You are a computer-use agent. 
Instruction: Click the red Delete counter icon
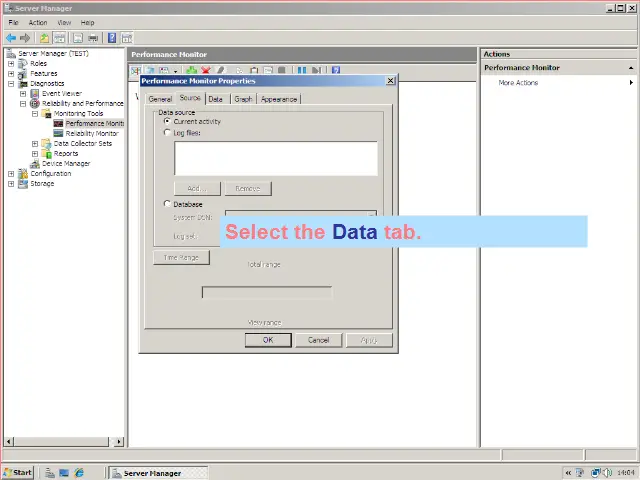click(x=205, y=71)
